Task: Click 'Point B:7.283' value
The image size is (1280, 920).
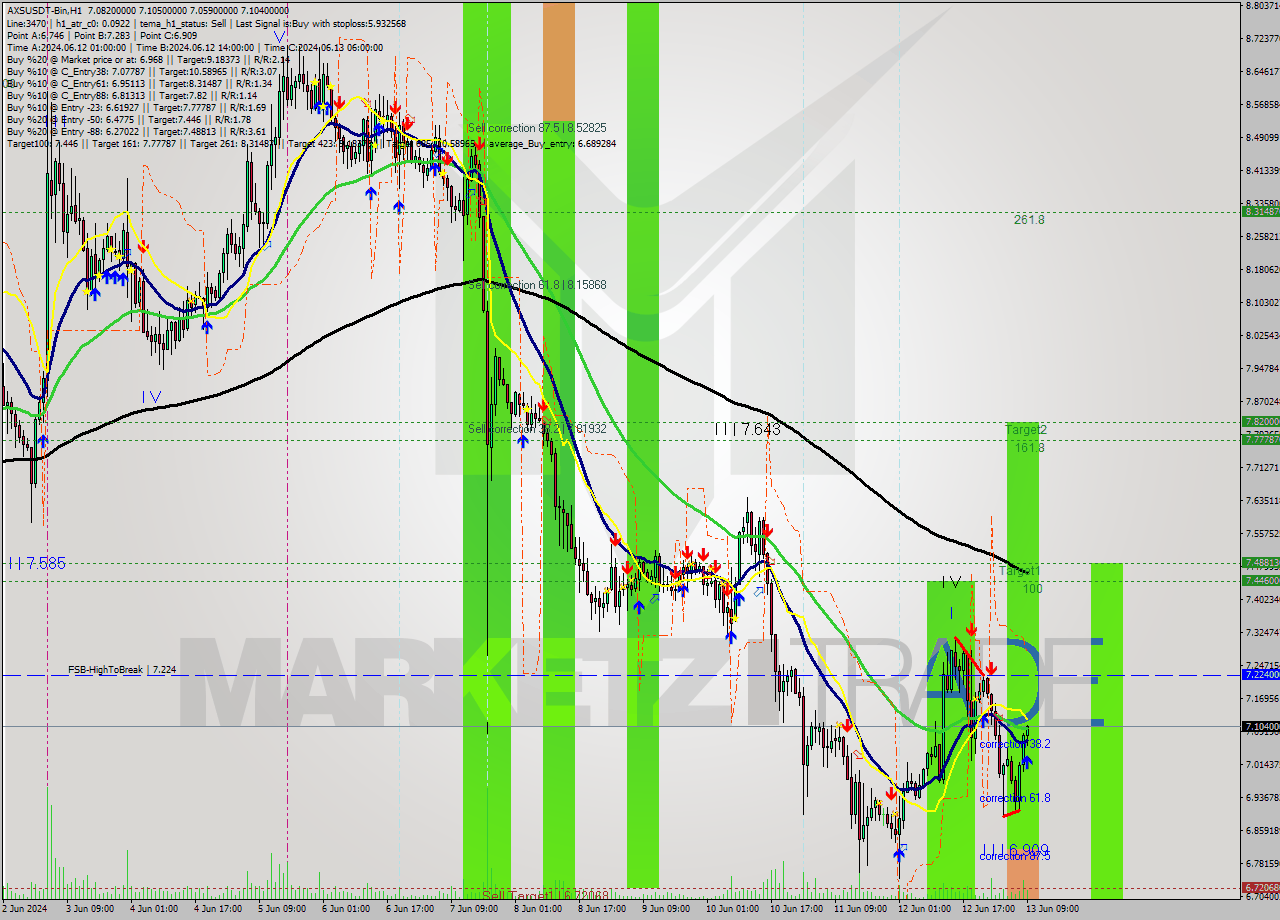Action: coord(102,35)
